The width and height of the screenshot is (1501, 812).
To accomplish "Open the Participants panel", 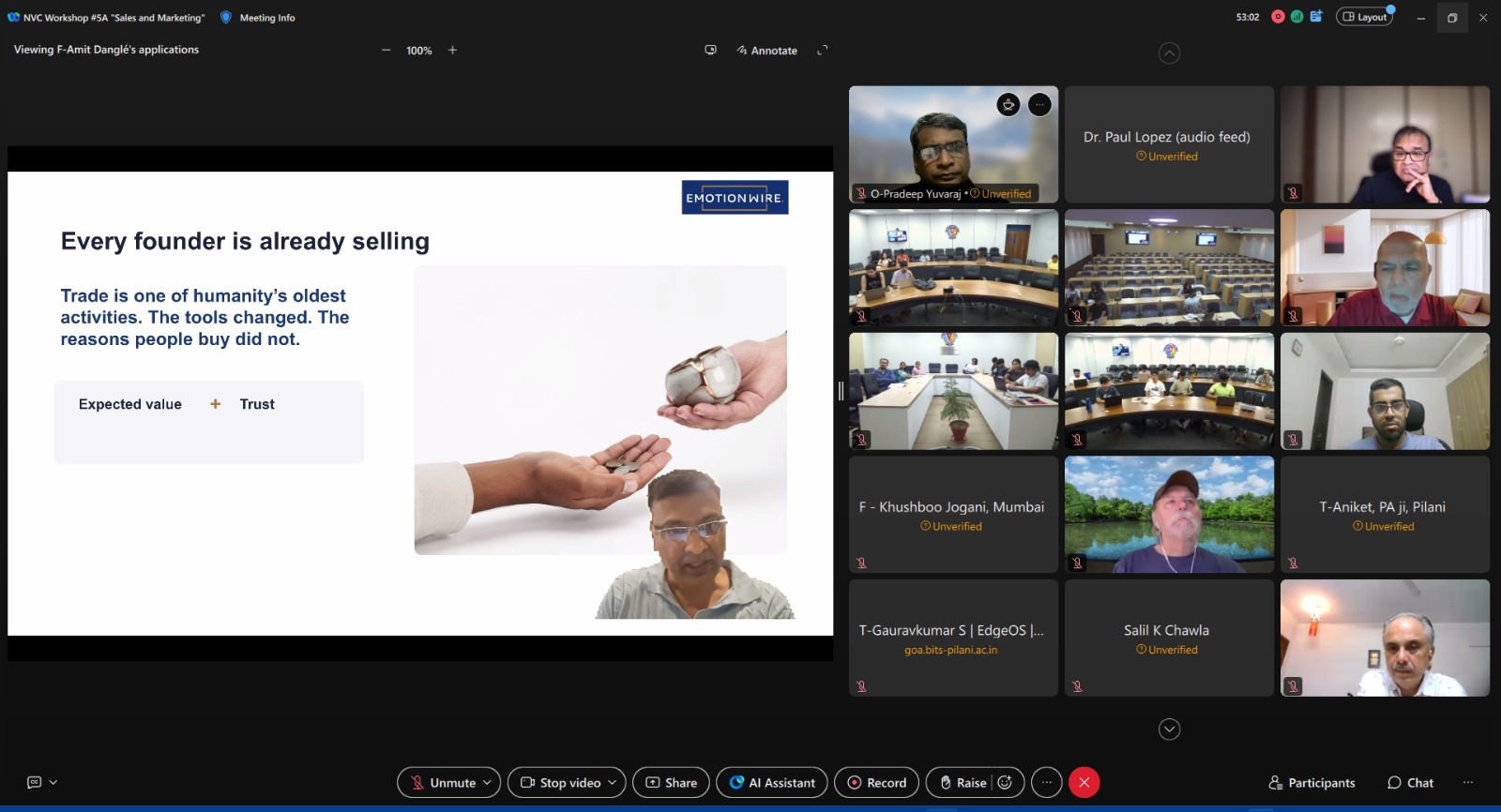I will 1311,783.
